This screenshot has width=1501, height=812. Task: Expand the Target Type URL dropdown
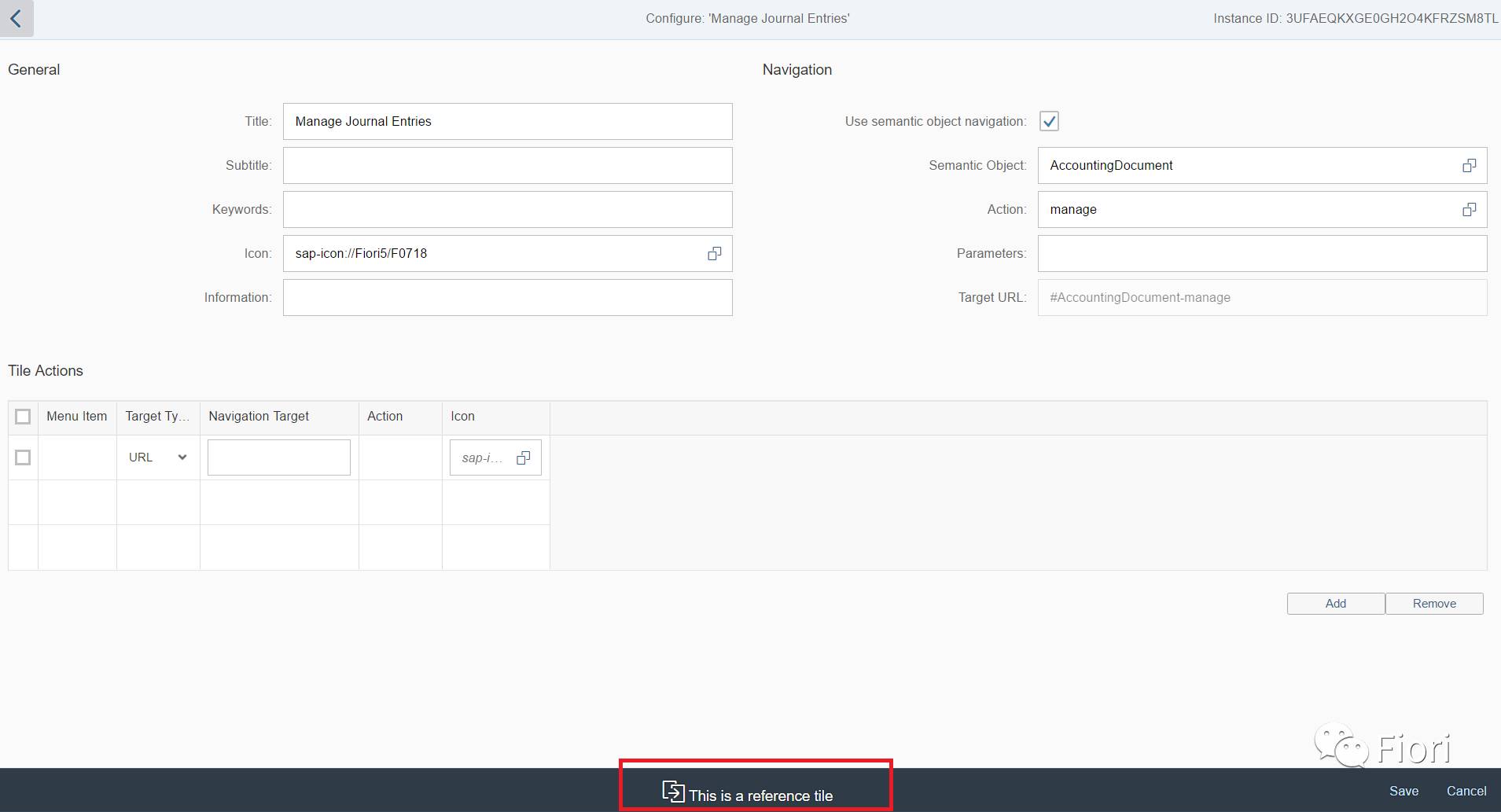tap(182, 457)
